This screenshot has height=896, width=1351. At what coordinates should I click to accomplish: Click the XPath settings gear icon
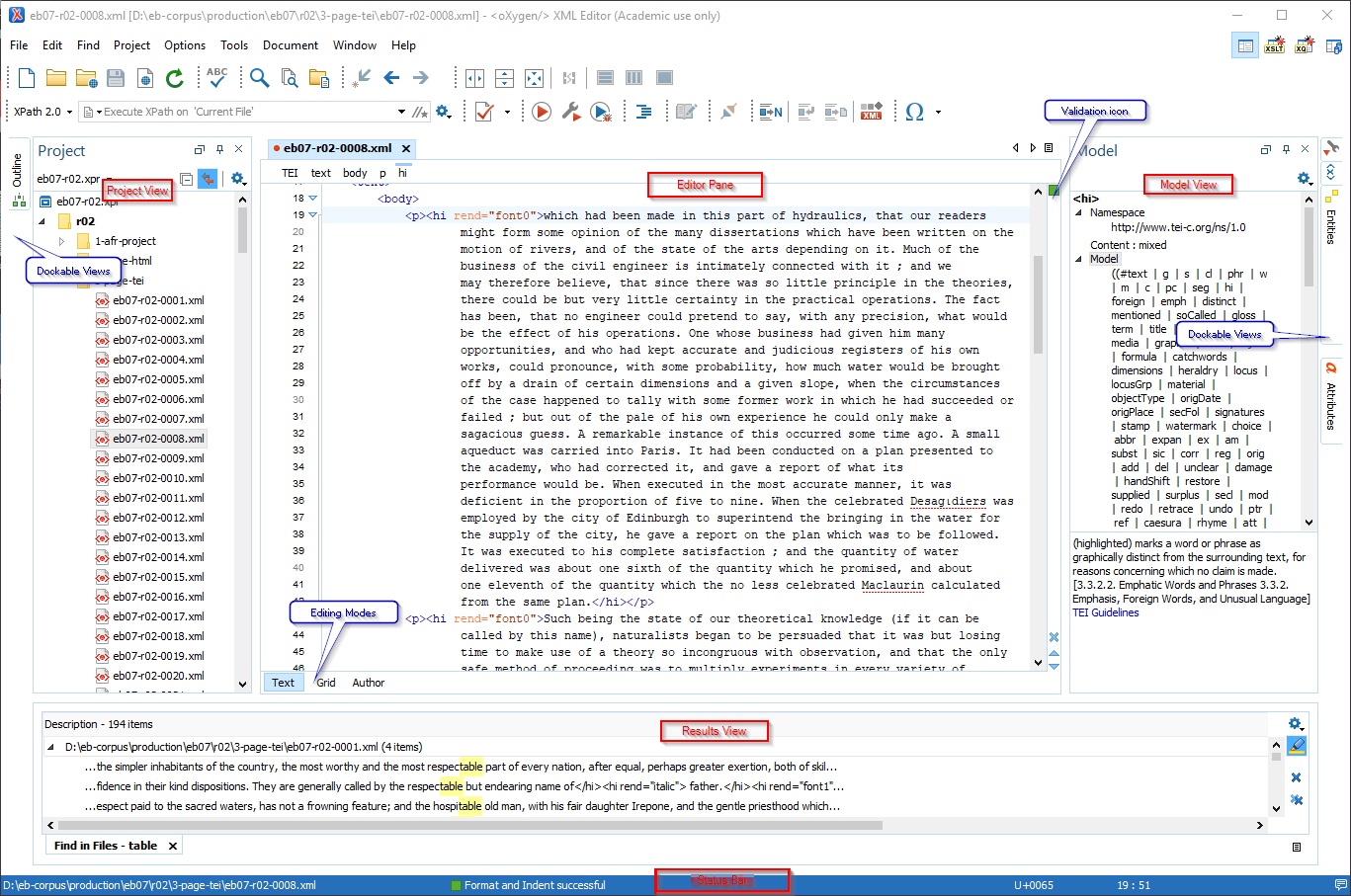(443, 112)
